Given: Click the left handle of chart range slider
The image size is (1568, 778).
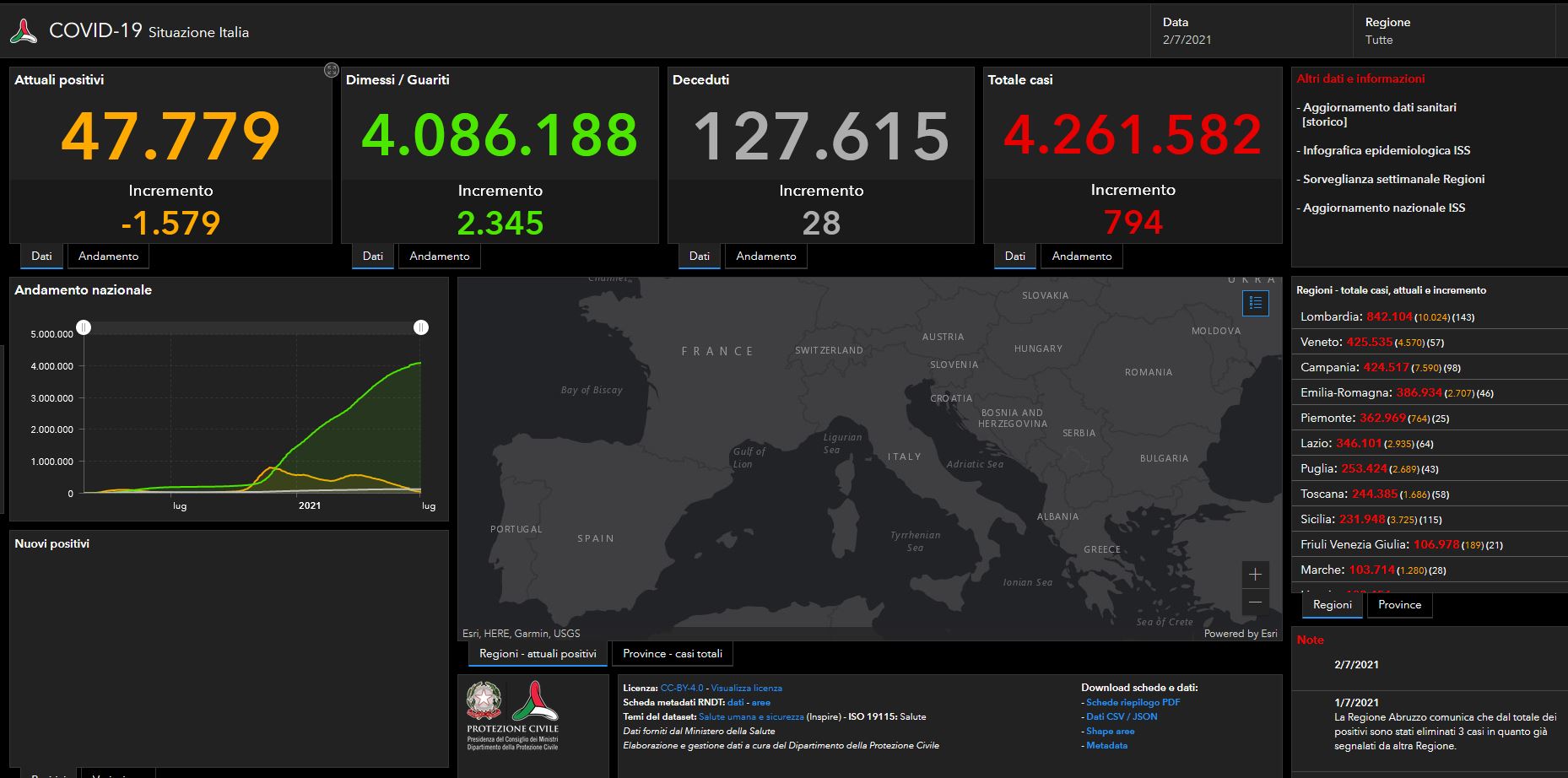Looking at the screenshot, I should point(84,327).
